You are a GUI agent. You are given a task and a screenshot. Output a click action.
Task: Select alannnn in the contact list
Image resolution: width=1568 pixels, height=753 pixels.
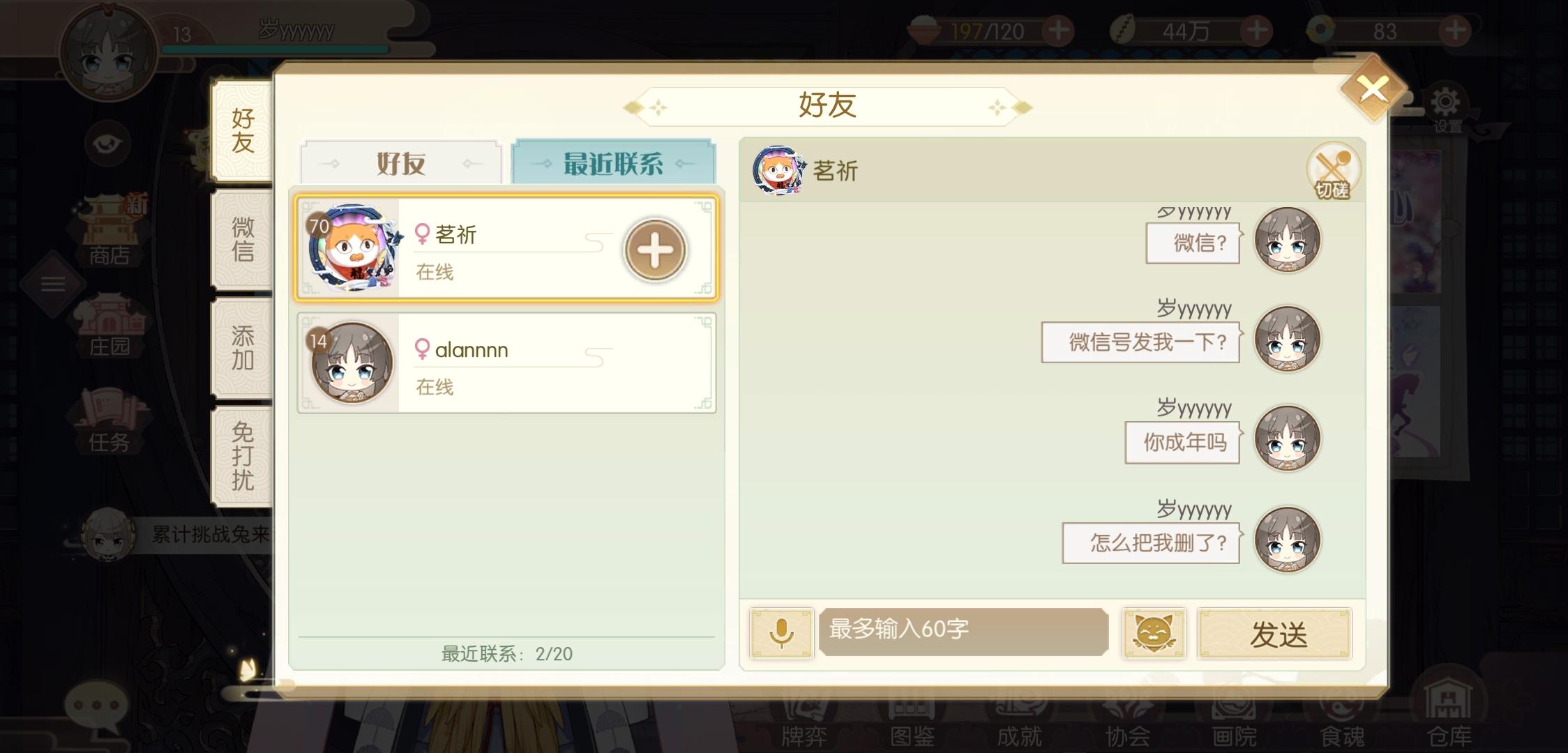pos(506,363)
